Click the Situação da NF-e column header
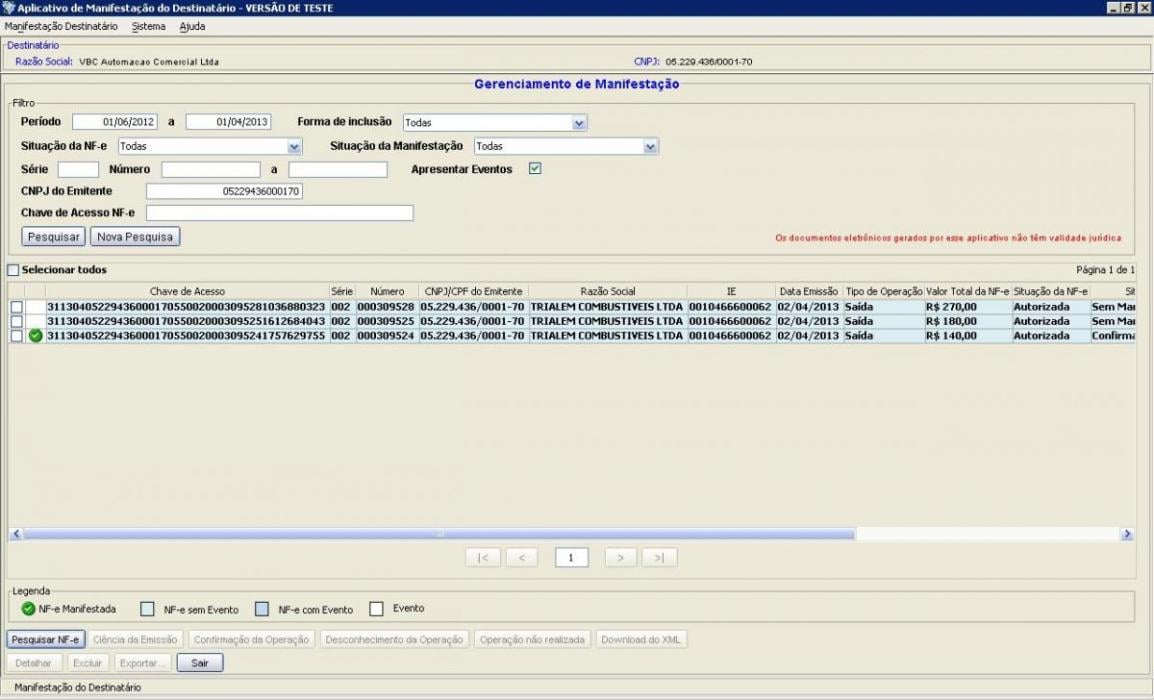 click(x=1050, y=291)
